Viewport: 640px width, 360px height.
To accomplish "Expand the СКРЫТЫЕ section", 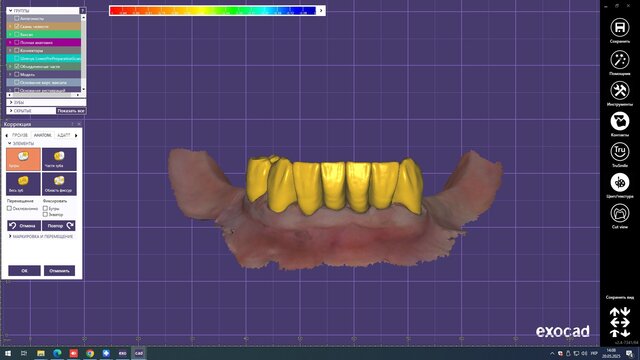I will click(x=11, y=111).
